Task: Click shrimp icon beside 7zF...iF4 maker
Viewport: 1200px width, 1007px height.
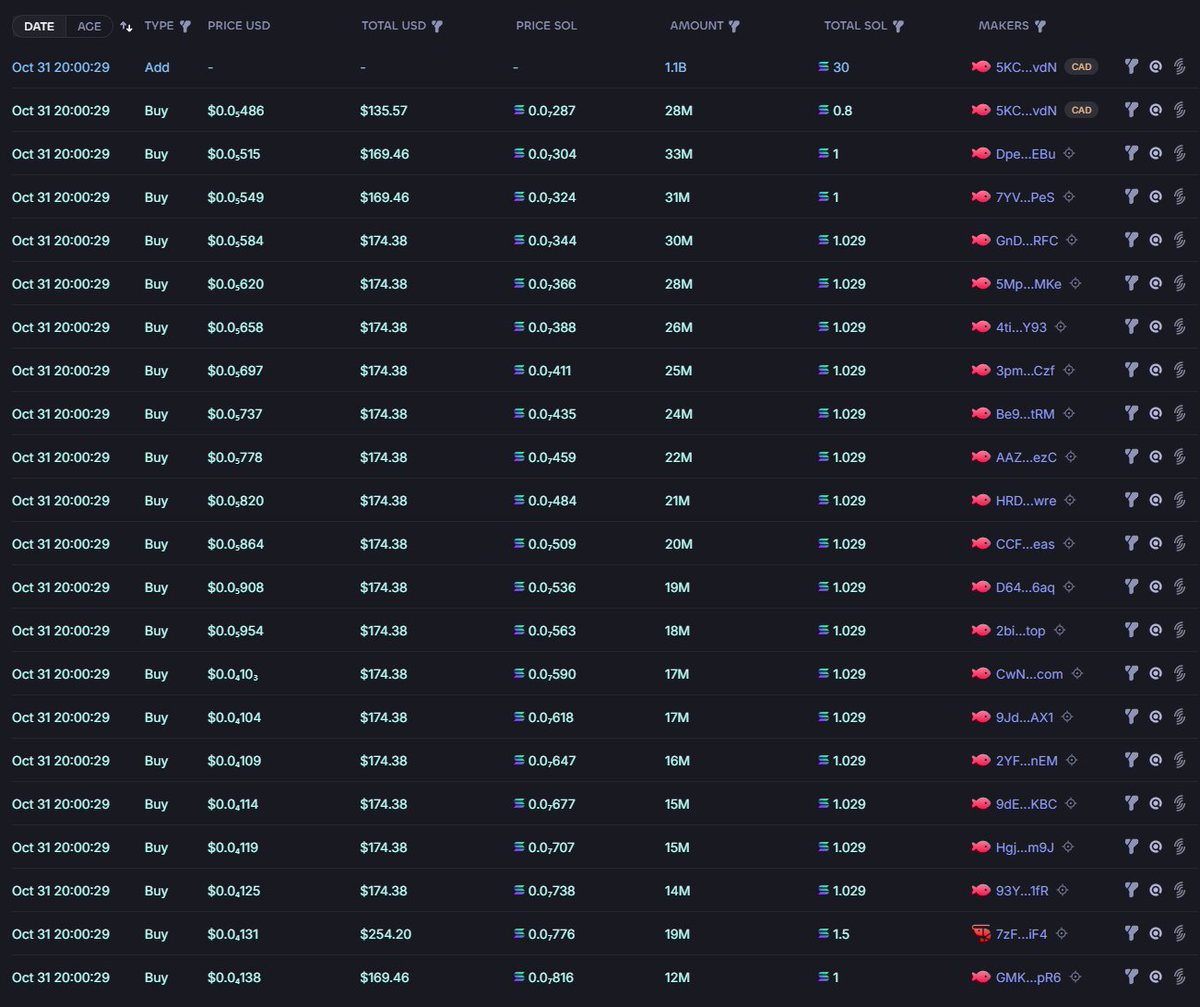Action: (x=981, y=934)
